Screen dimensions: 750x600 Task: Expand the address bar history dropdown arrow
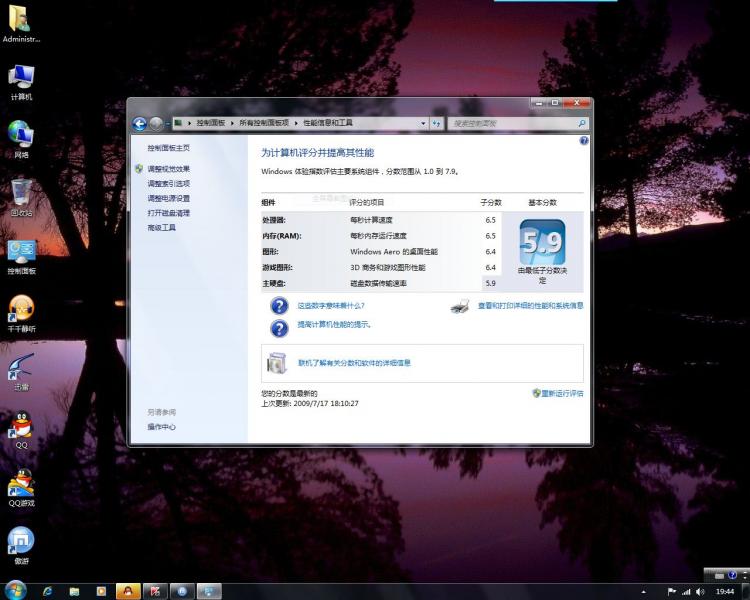click(x=423, y=123)
